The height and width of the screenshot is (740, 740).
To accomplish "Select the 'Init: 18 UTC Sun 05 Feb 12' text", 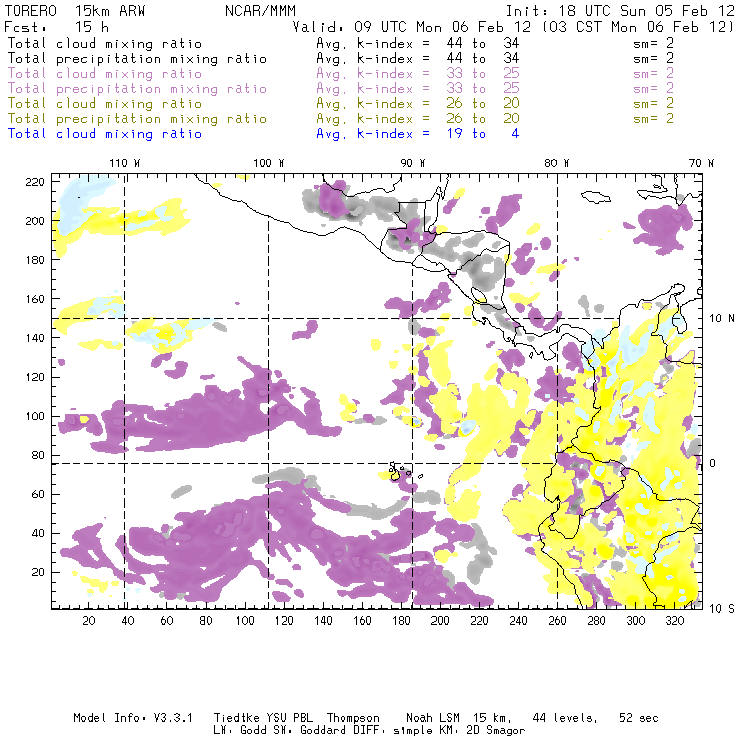I will [620, 11].
